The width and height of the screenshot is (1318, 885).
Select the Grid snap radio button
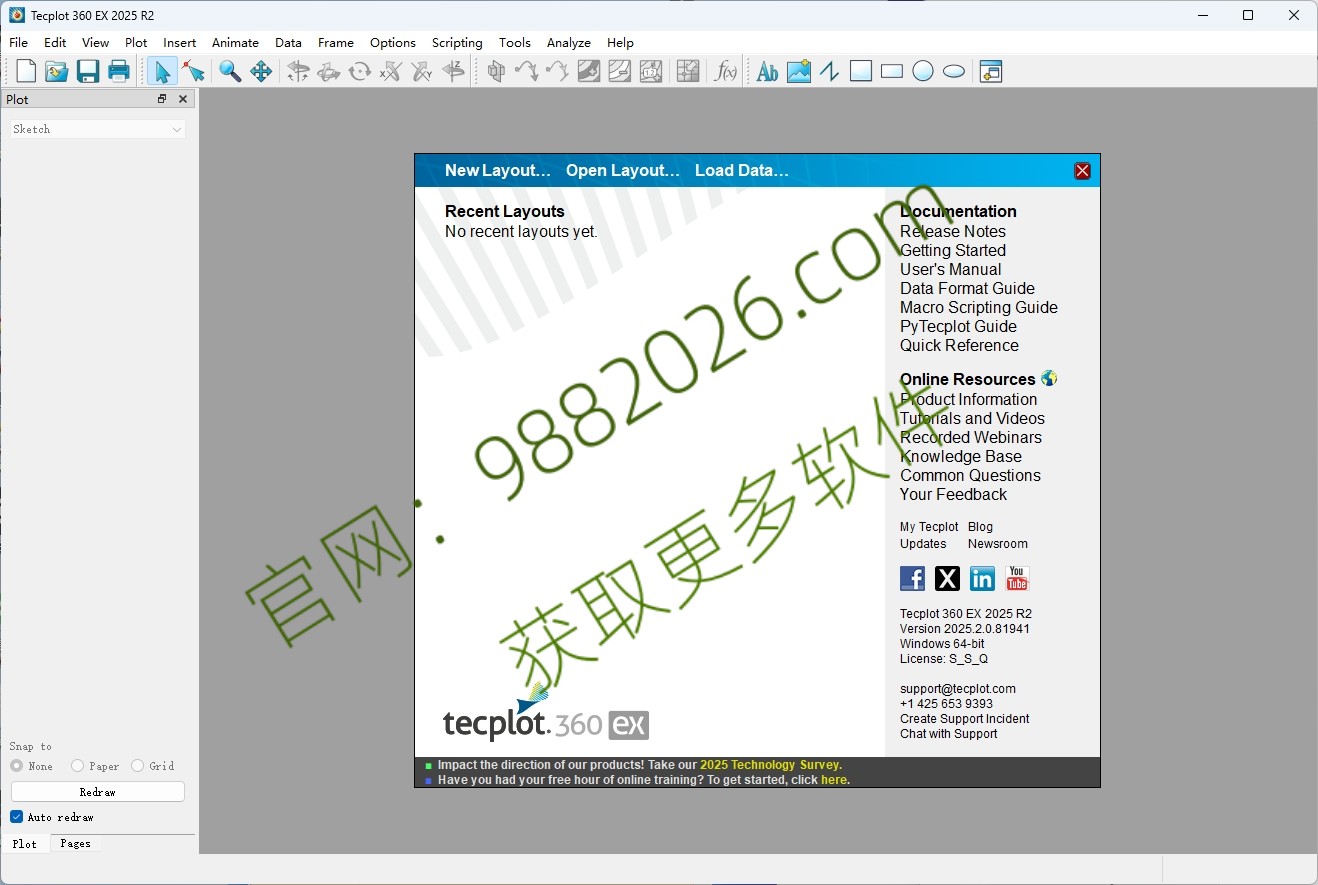(137, 766)
